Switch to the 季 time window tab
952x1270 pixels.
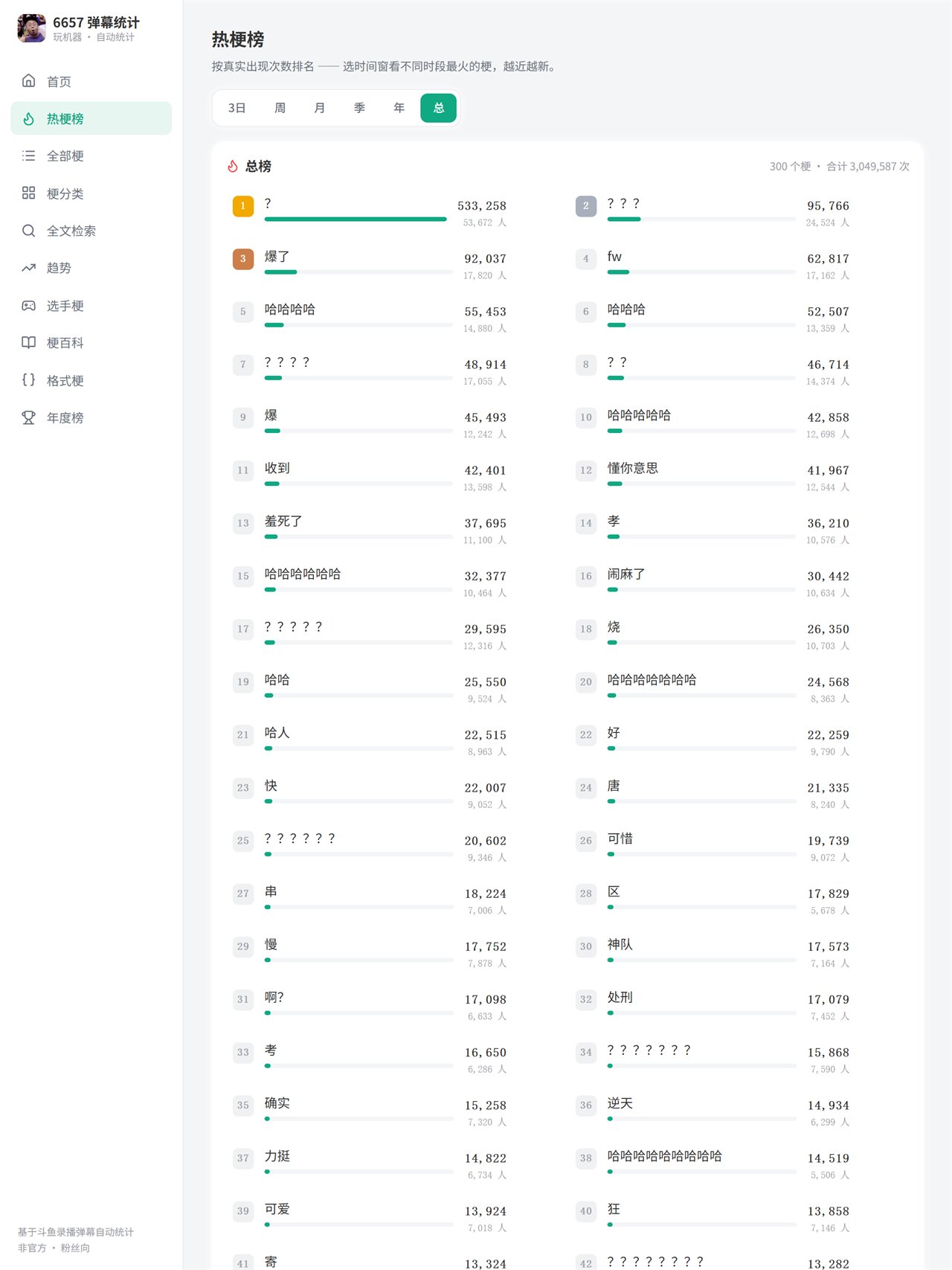coord(359,108)
